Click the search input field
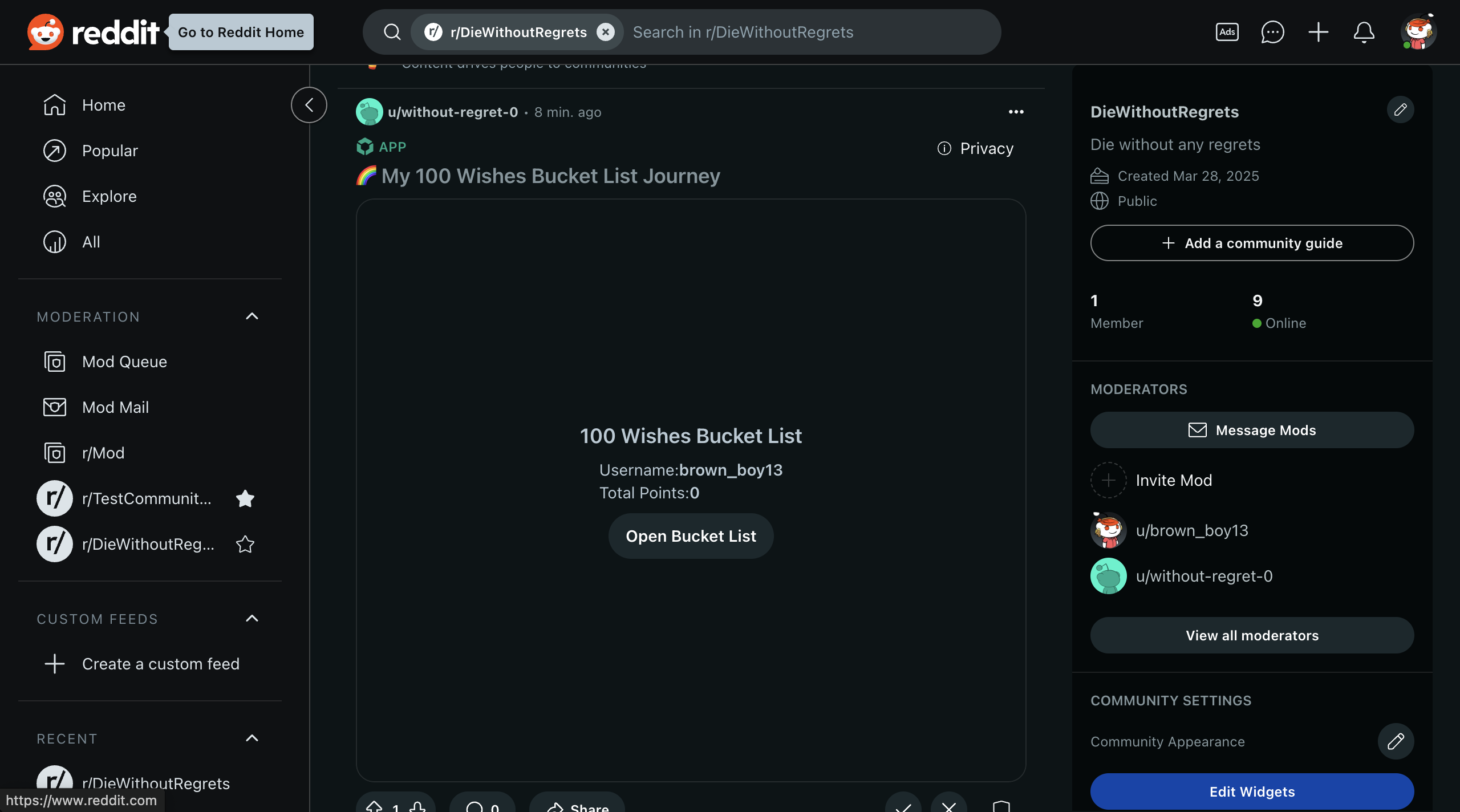 [x=798, y=32]
